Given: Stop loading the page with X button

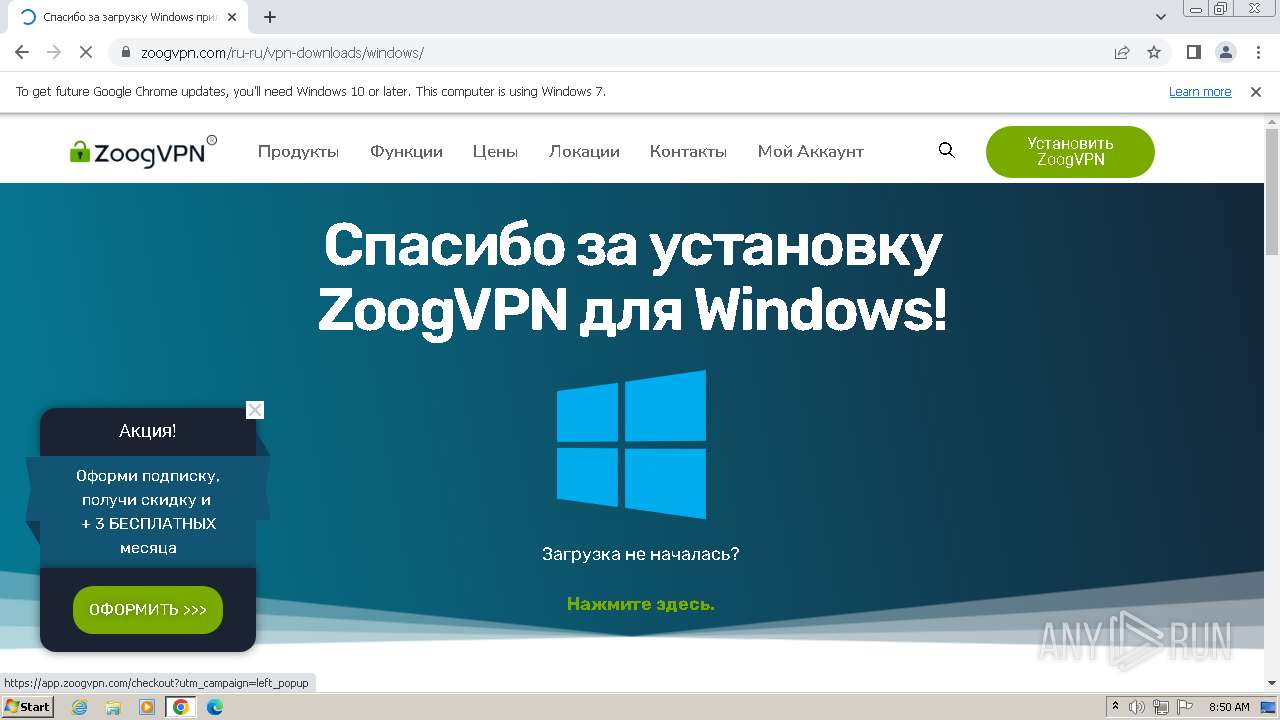Looking at the screenshot, I should tap(86, 53).
